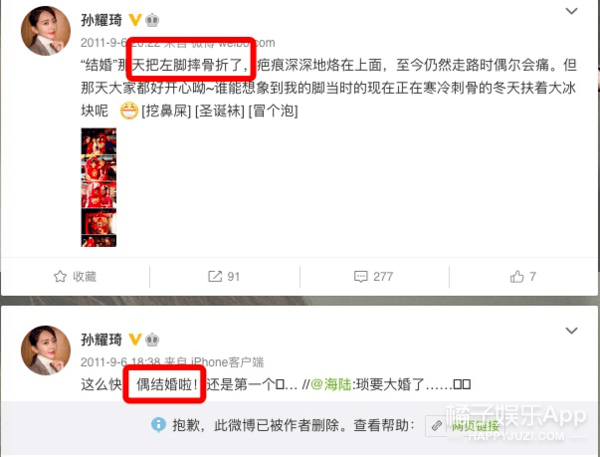Click the blue info icon in deleted notice
The height and width of the screenshot is (457, 600).
tap(158, 424)
